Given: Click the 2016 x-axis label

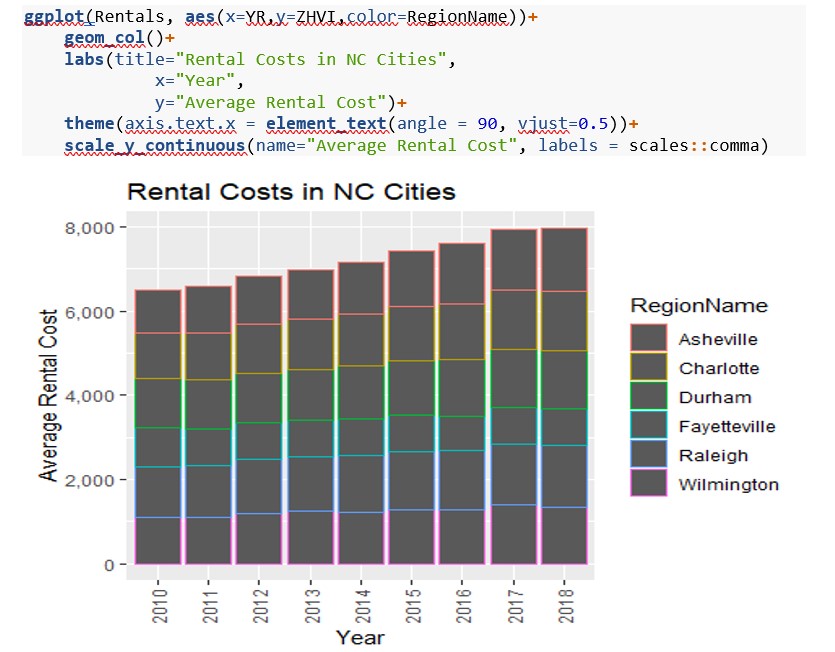Looking at the screenshot, I should click(463, 606).
